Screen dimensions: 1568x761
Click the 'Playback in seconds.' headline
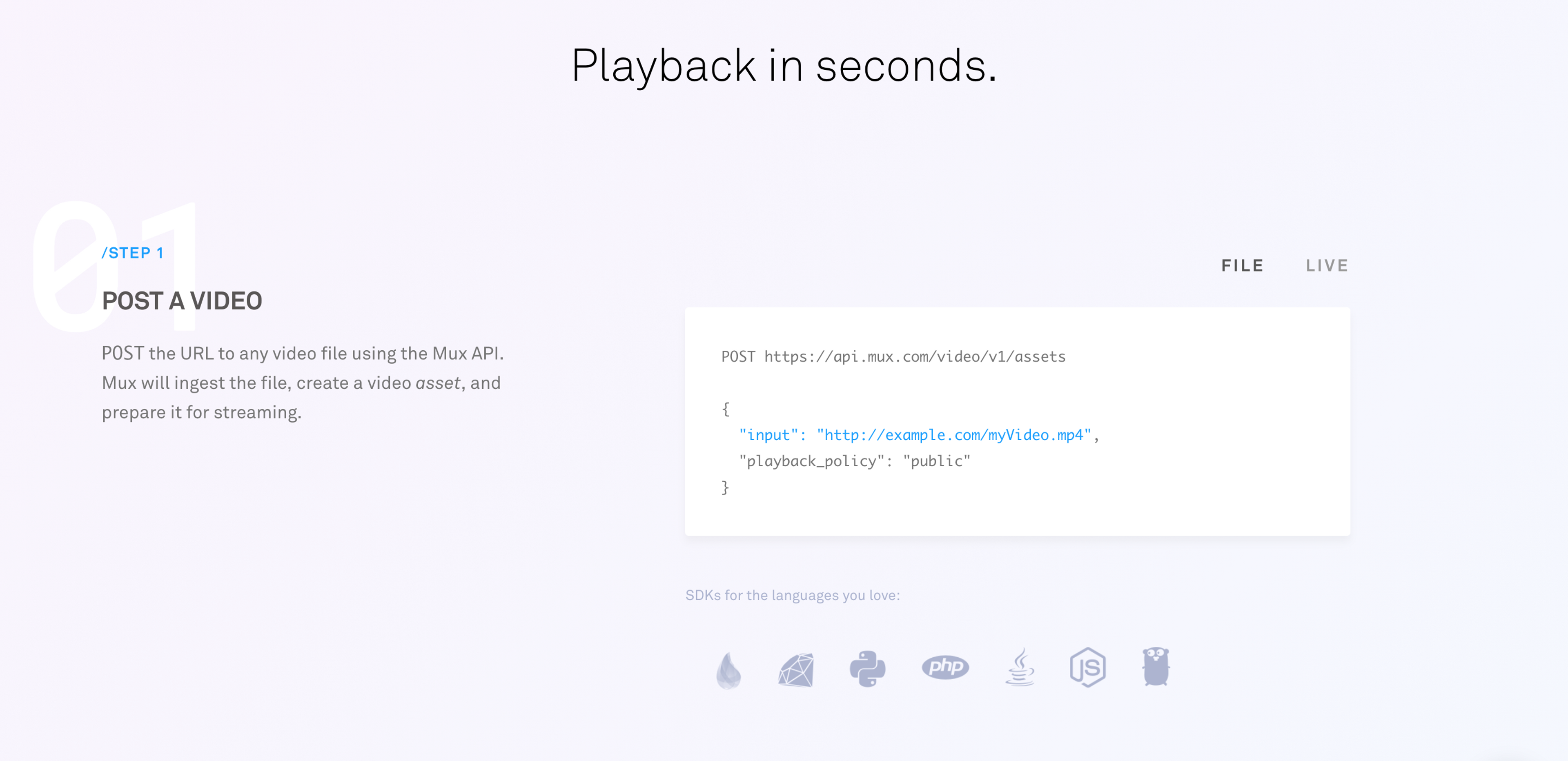(x=784, y=66)
